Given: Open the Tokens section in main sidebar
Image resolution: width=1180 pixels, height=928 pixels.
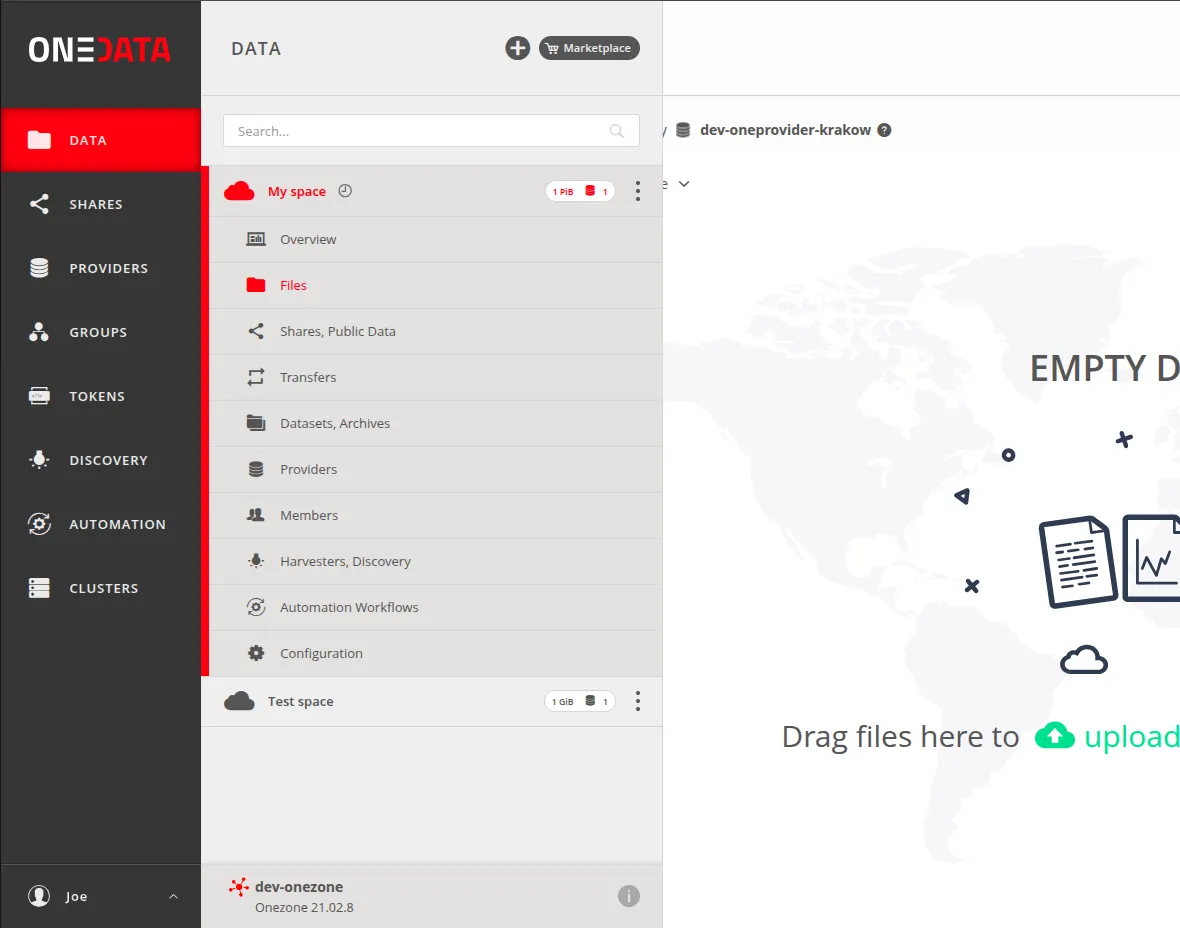Looking at the screenshot, I should coord(101,396).
